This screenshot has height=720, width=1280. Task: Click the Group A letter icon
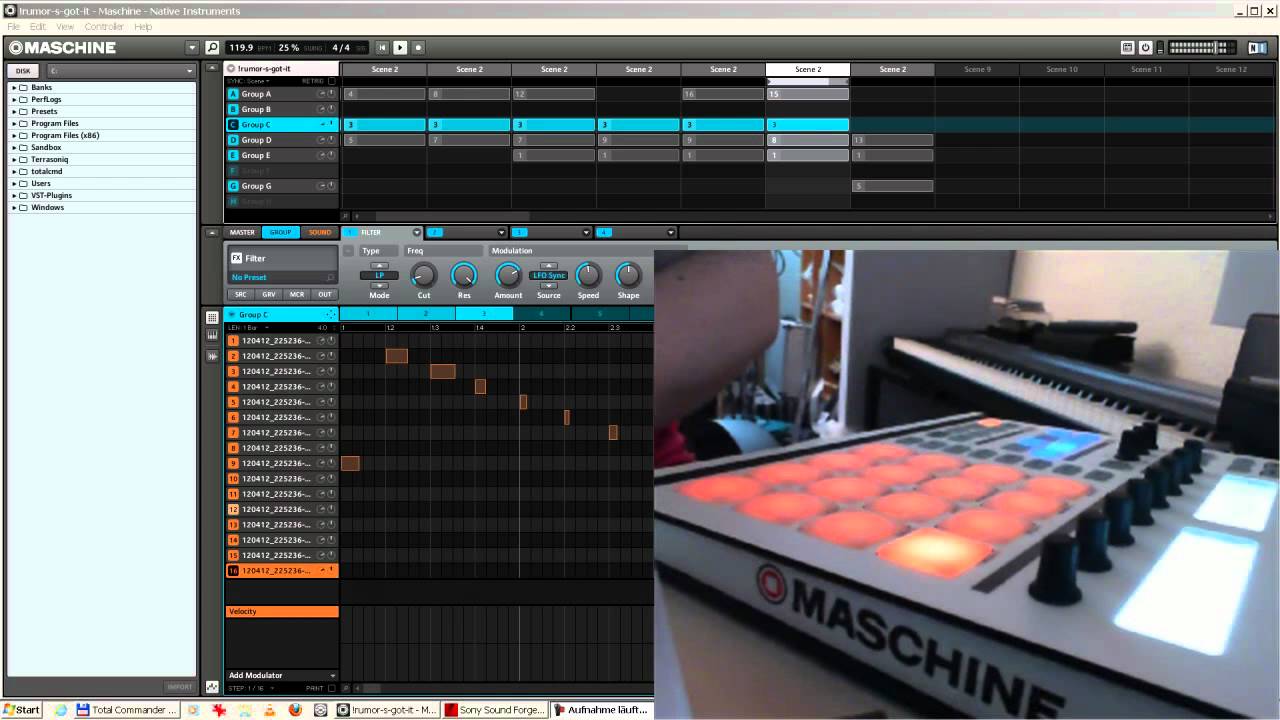[x=233, y=94]
